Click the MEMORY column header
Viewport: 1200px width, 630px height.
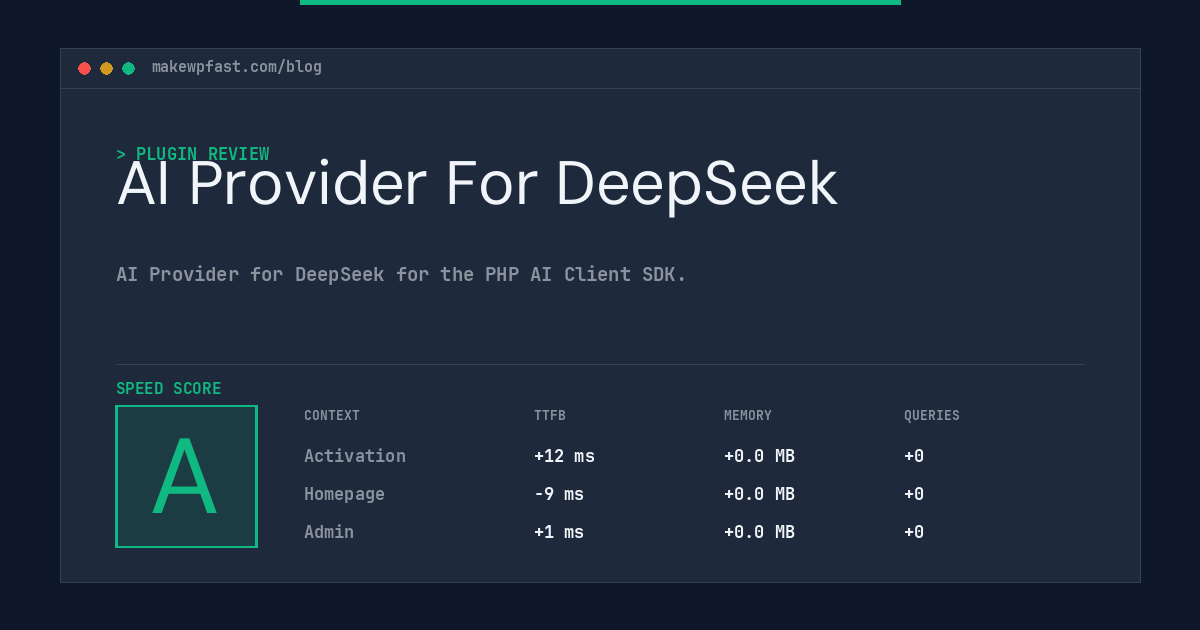pyautogui.click(x=748, y=416)
